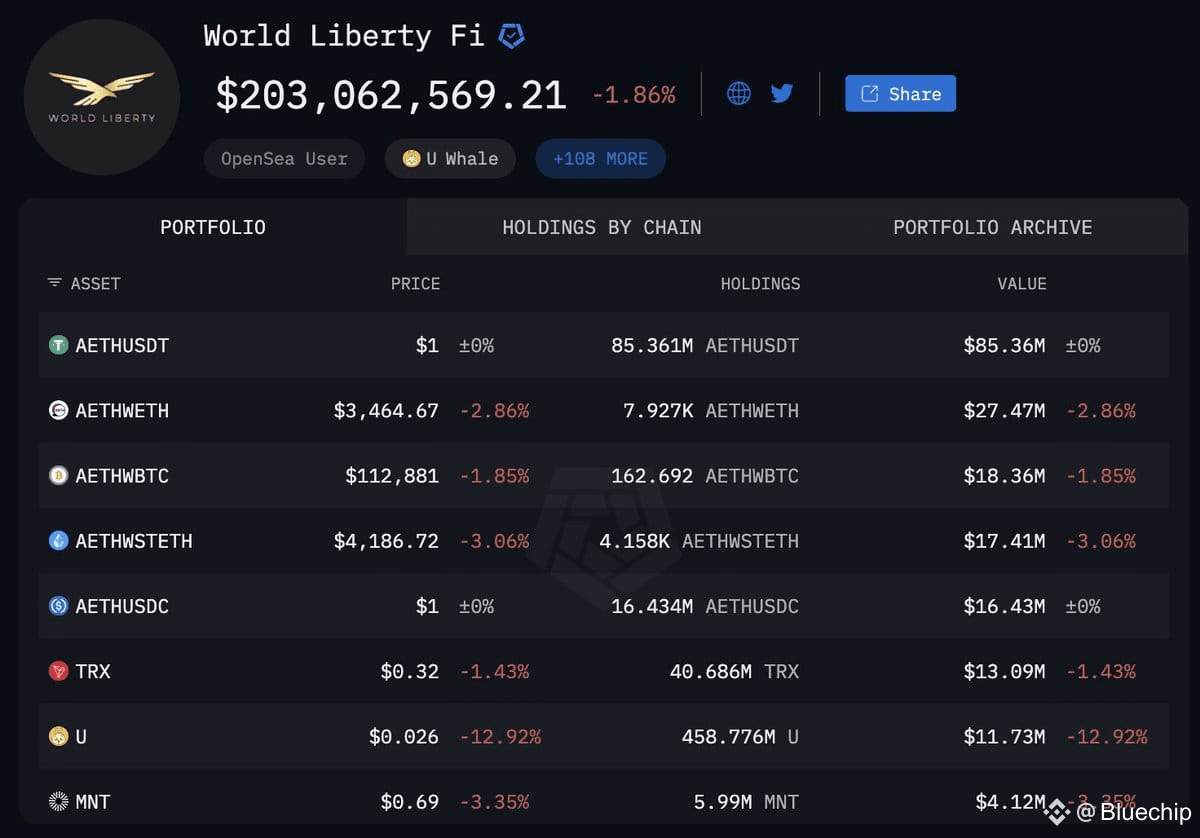Viewport: 1200px width, 838px height.
Task: Click the $18.36M value cell
Action: pos(1005,475)
